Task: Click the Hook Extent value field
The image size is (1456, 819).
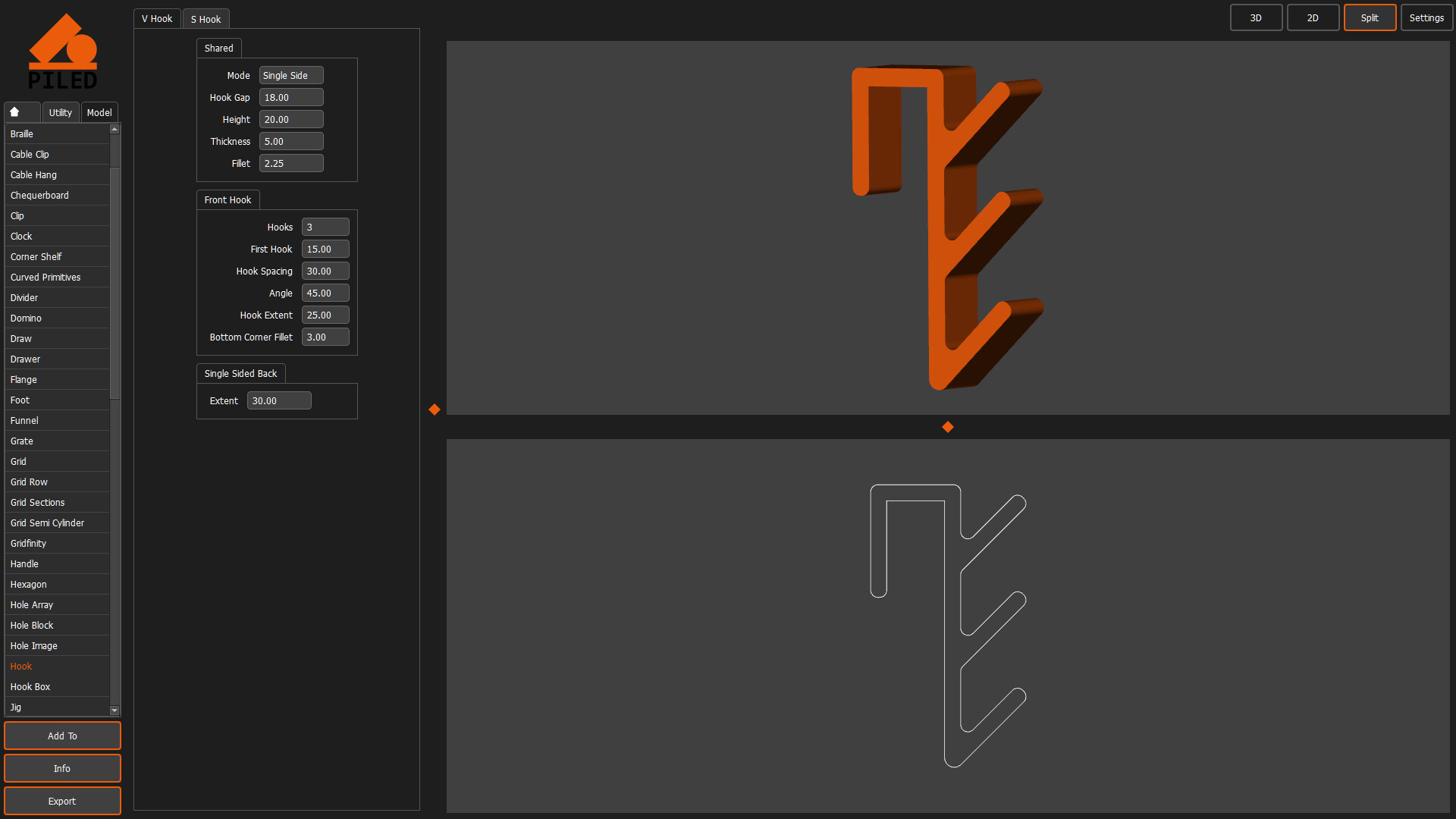Action: pyautogui.click(x=325, y=315)
